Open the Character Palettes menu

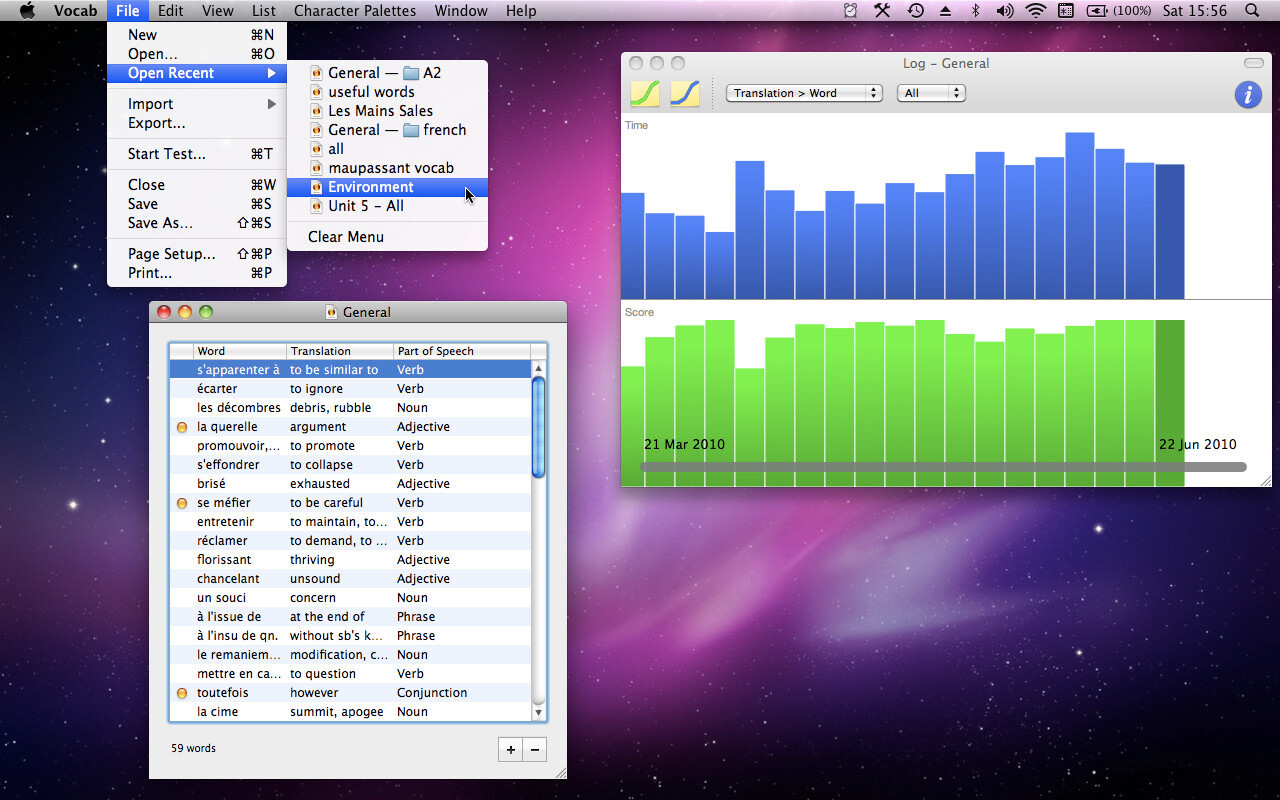356,11
